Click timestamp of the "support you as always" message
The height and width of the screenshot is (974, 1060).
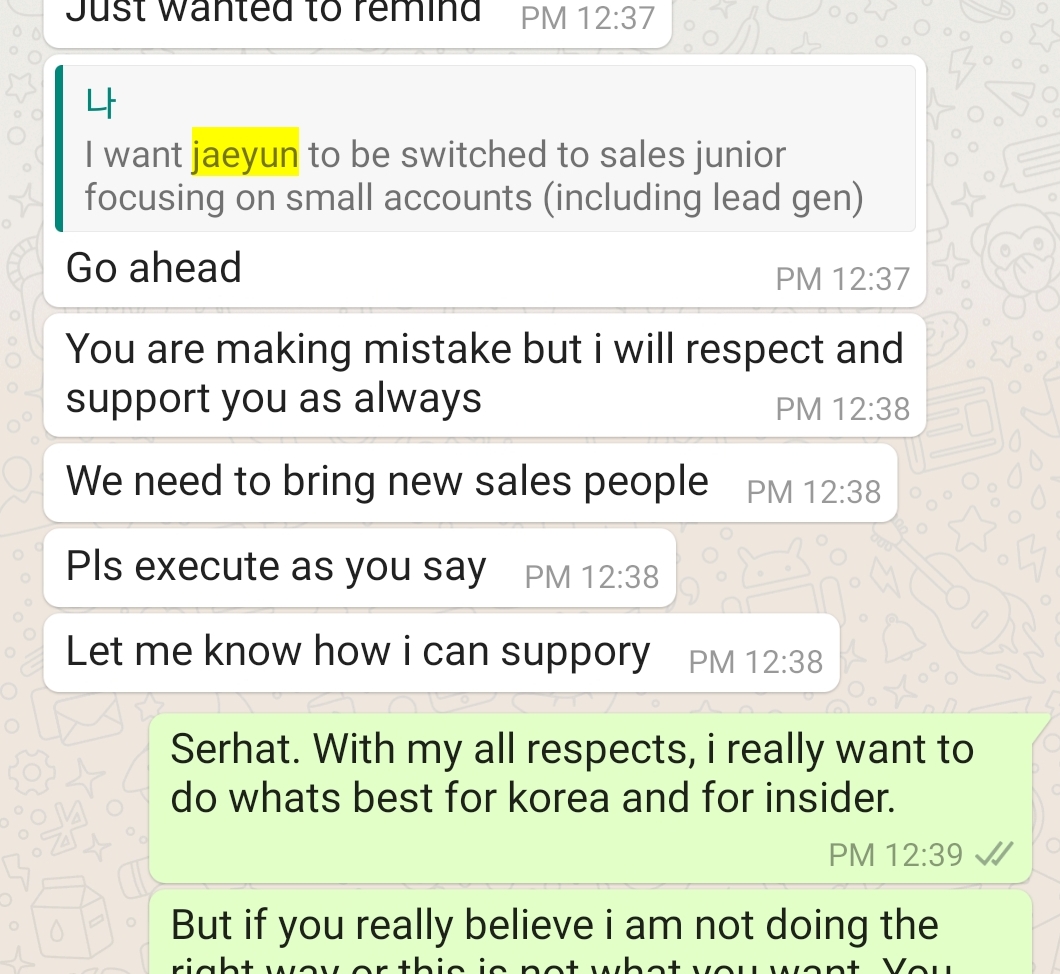click(x=842, y=409)
